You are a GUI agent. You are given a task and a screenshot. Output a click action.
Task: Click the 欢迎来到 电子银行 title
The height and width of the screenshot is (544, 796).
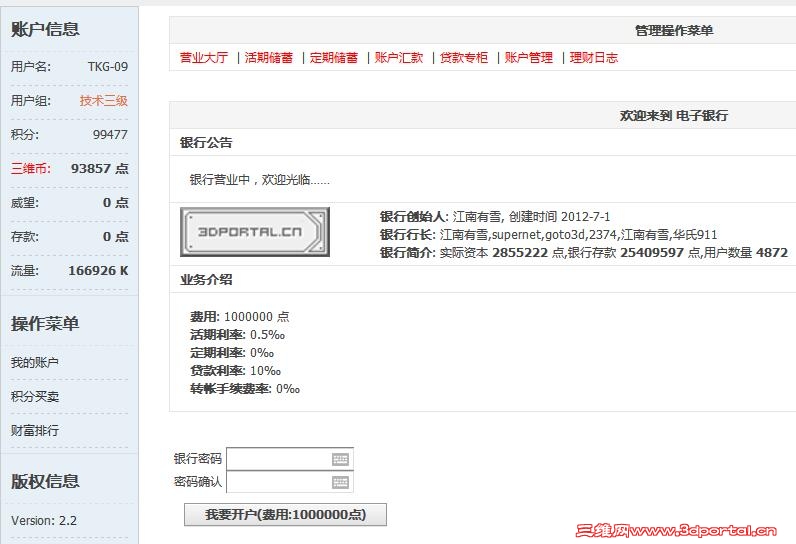point(674,116)
